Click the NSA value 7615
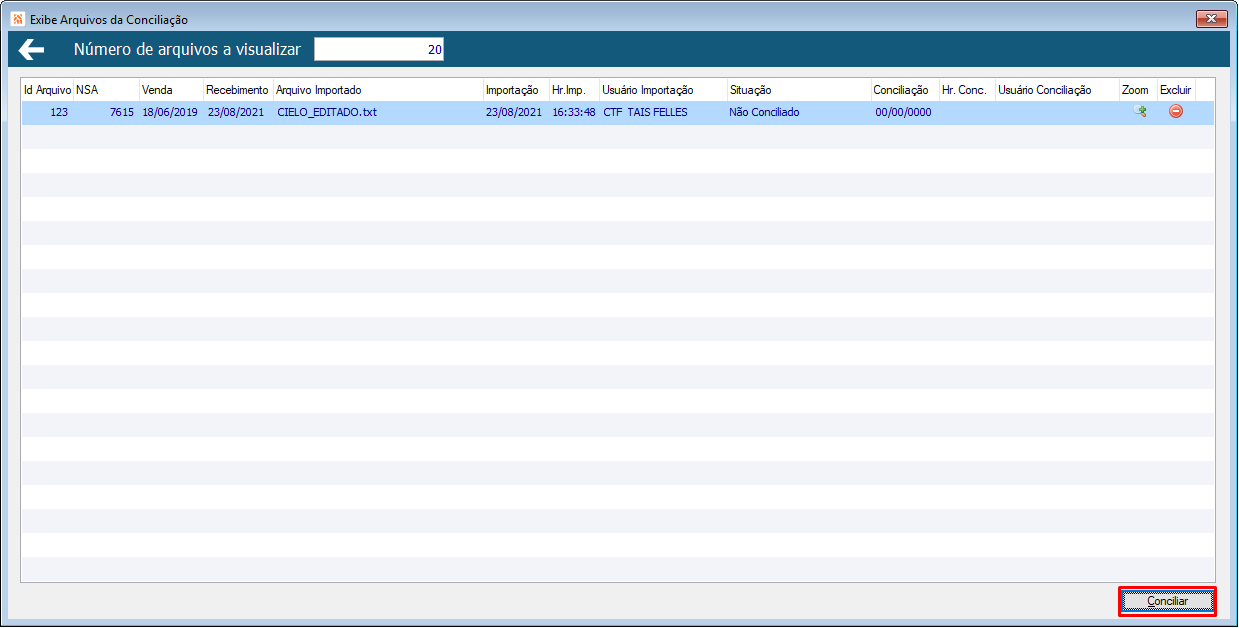This screenshot has width=1239, height=628. click(x=122, y=112)
